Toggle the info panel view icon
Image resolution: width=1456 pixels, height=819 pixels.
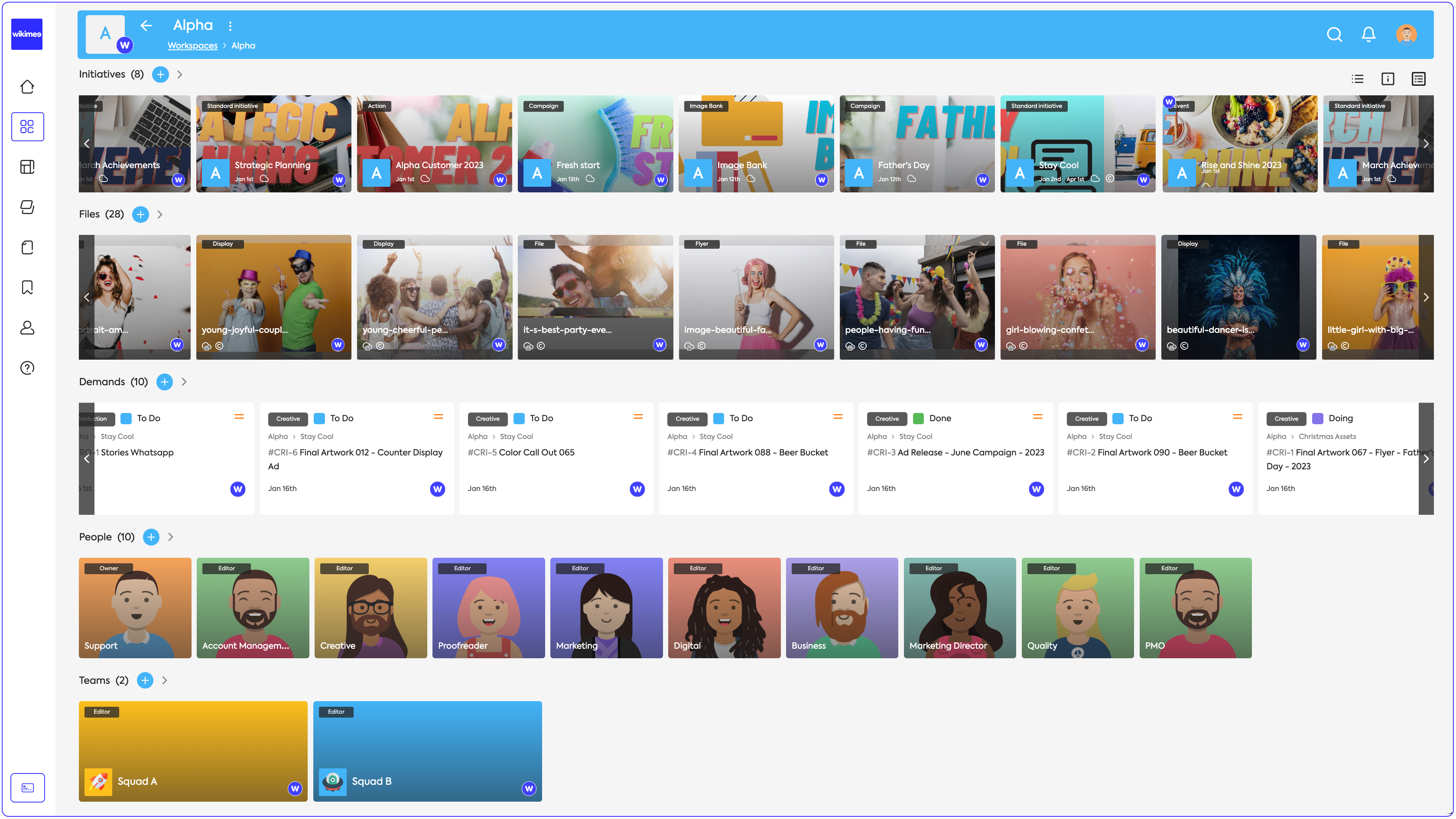(x=1388, y=79)
